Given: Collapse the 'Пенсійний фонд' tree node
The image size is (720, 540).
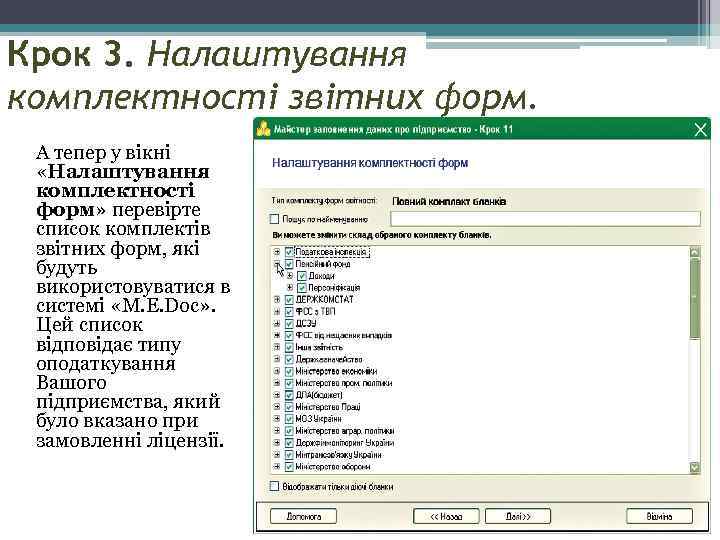Looking at the screenshot, I should 277,264.
